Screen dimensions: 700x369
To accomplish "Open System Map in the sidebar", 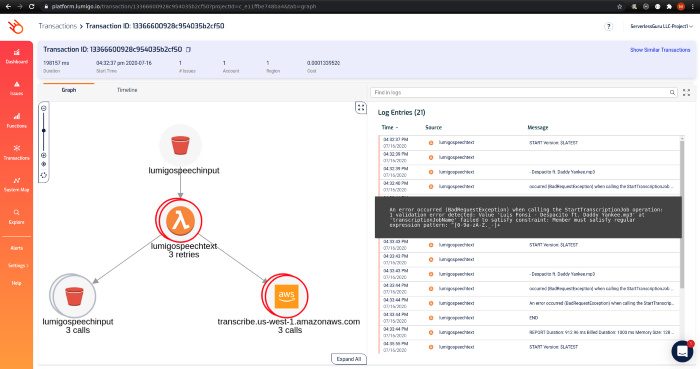I will [17, 185].
